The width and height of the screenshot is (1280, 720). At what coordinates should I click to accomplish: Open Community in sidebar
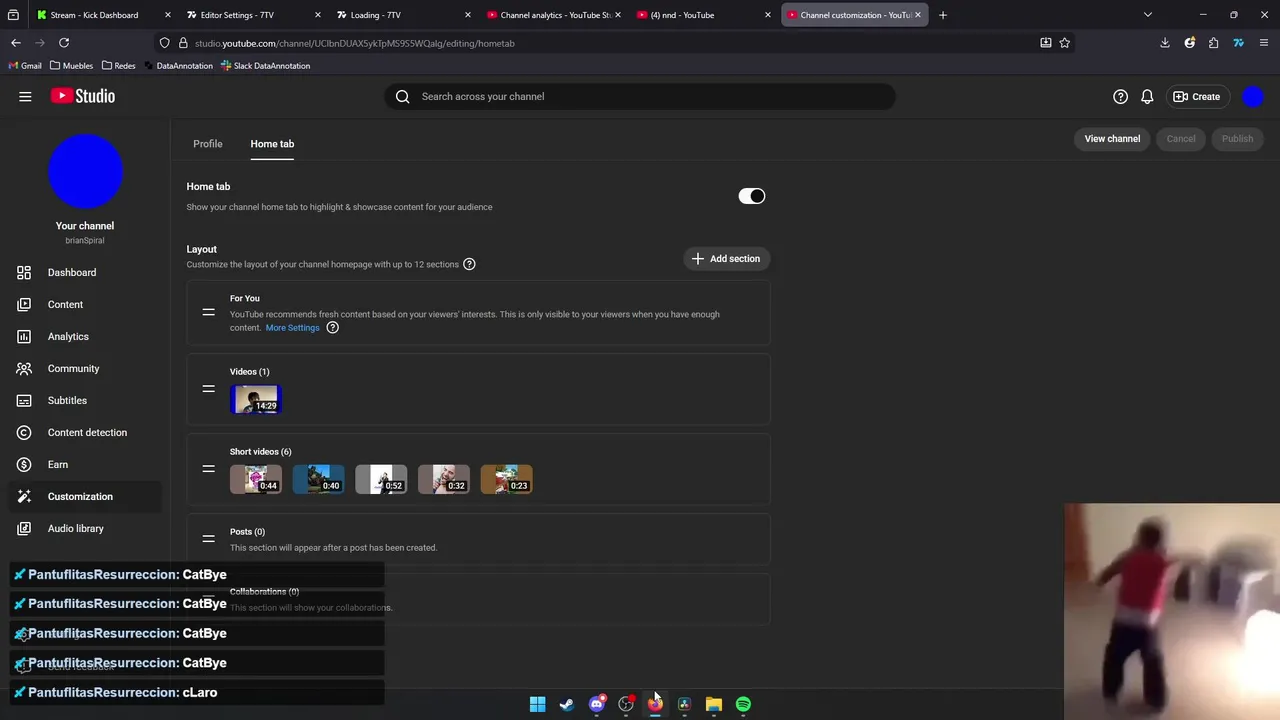85,368
